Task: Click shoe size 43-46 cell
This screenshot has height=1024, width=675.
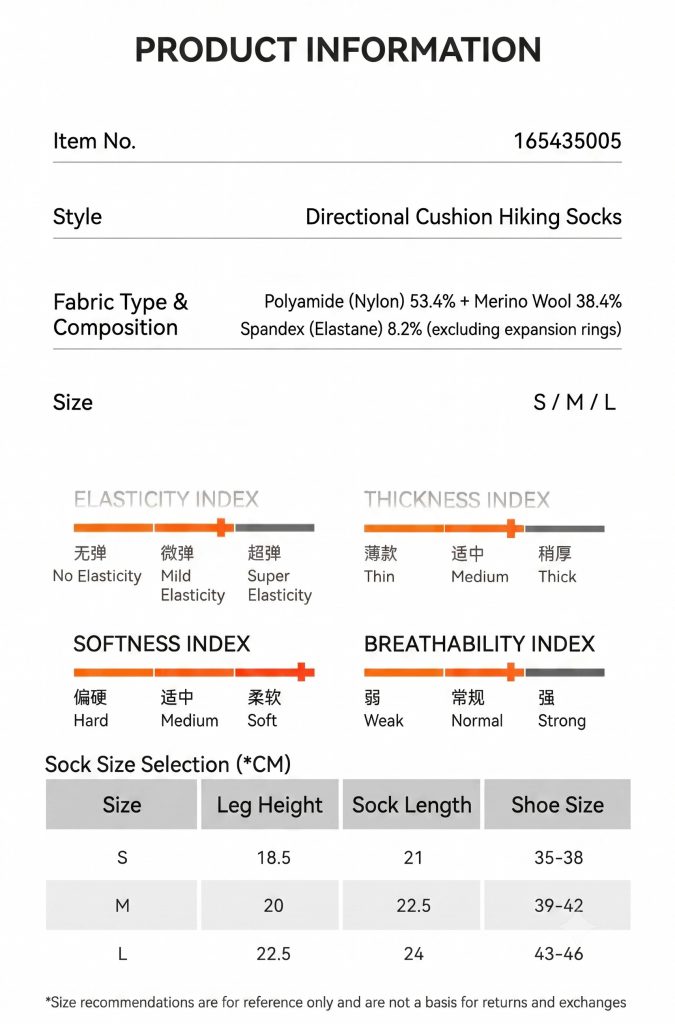Action: point(558,953)
